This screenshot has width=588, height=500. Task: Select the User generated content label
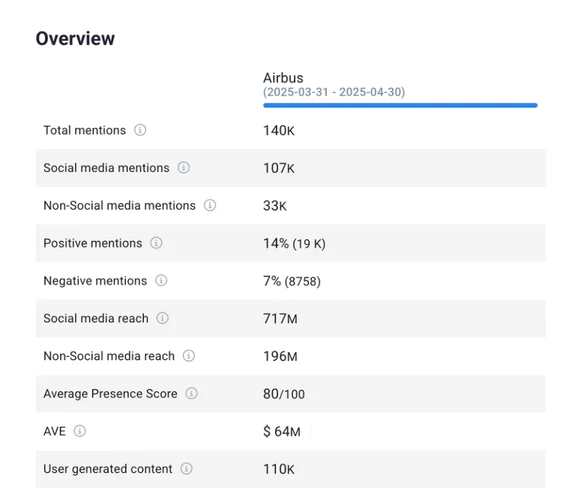pos(108,469)
